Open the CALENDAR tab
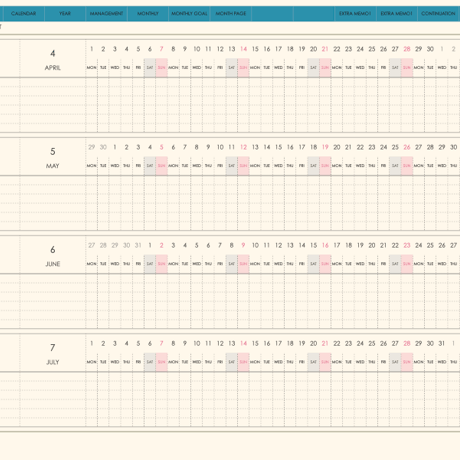Image resolution: width=460 pixels, height=460 pixels. pos(23,14)
